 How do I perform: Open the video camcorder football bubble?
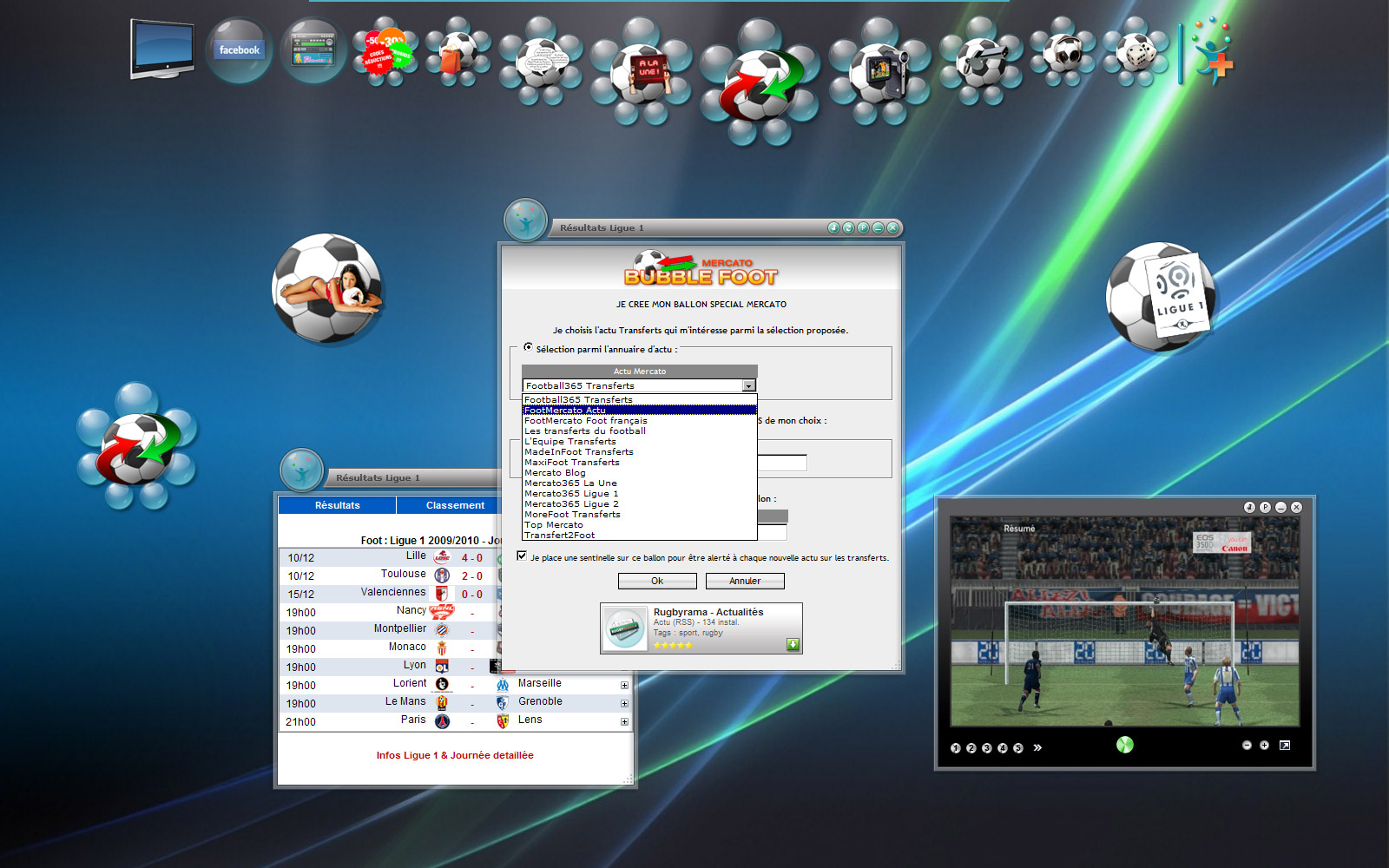click(880, 71)
